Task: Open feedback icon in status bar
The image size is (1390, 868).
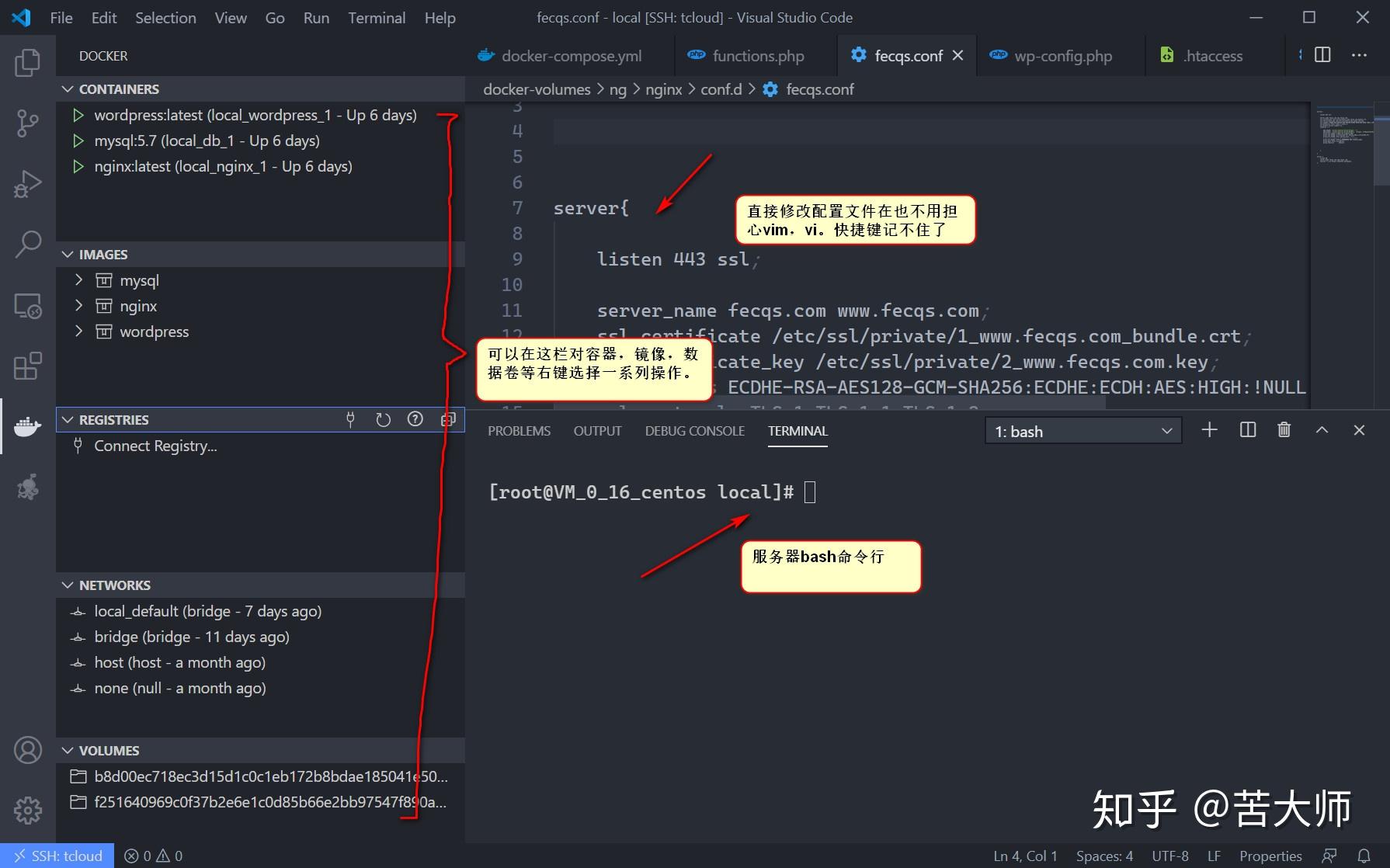Action: [1329, 856]
